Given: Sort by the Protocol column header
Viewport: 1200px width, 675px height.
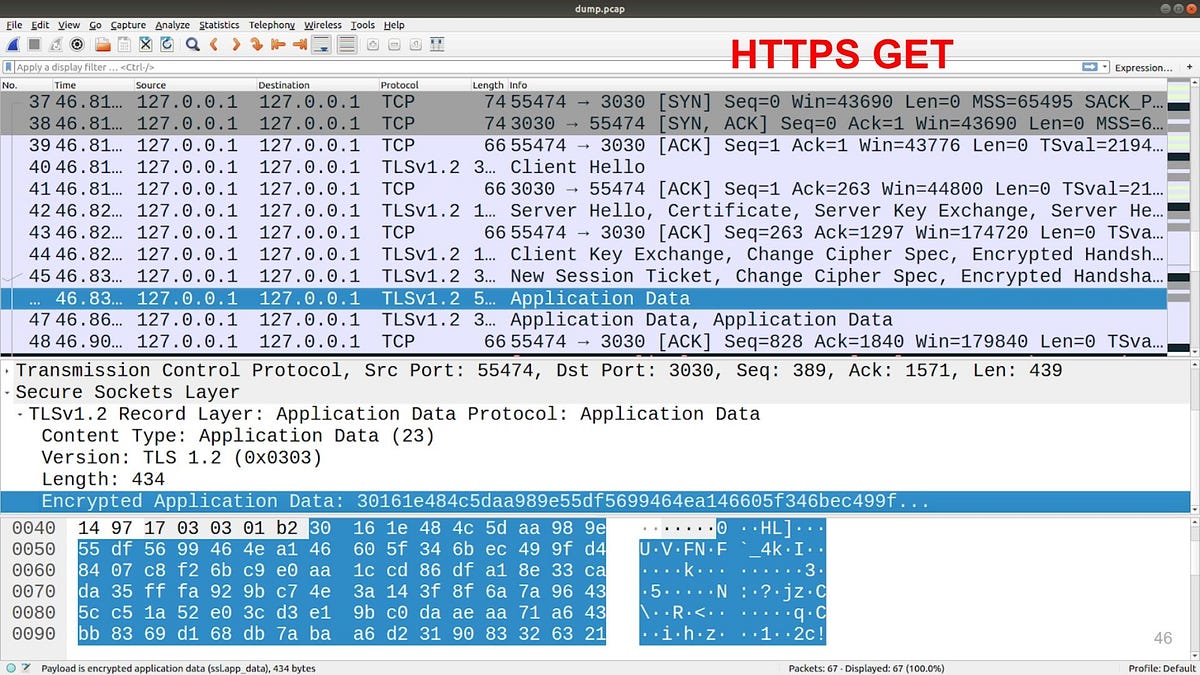Looking at the screenshot, I should coord(424,85).
